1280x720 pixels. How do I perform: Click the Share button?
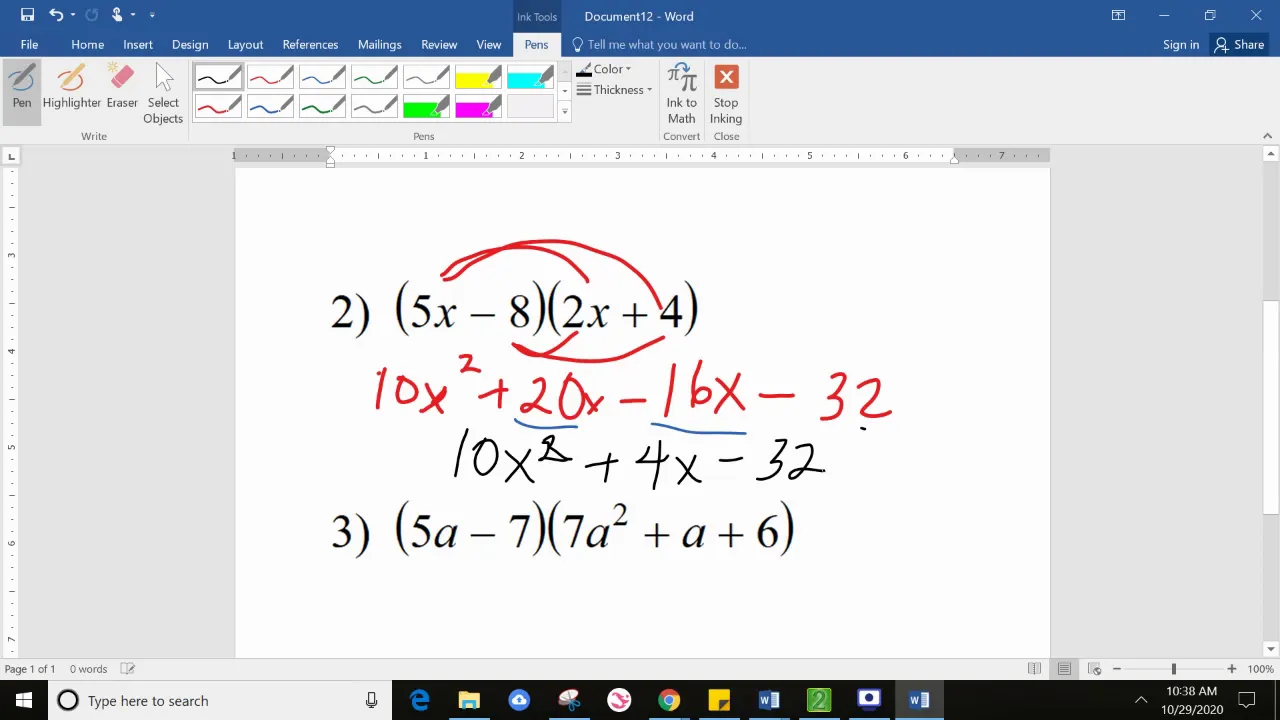coord(1239,44)
